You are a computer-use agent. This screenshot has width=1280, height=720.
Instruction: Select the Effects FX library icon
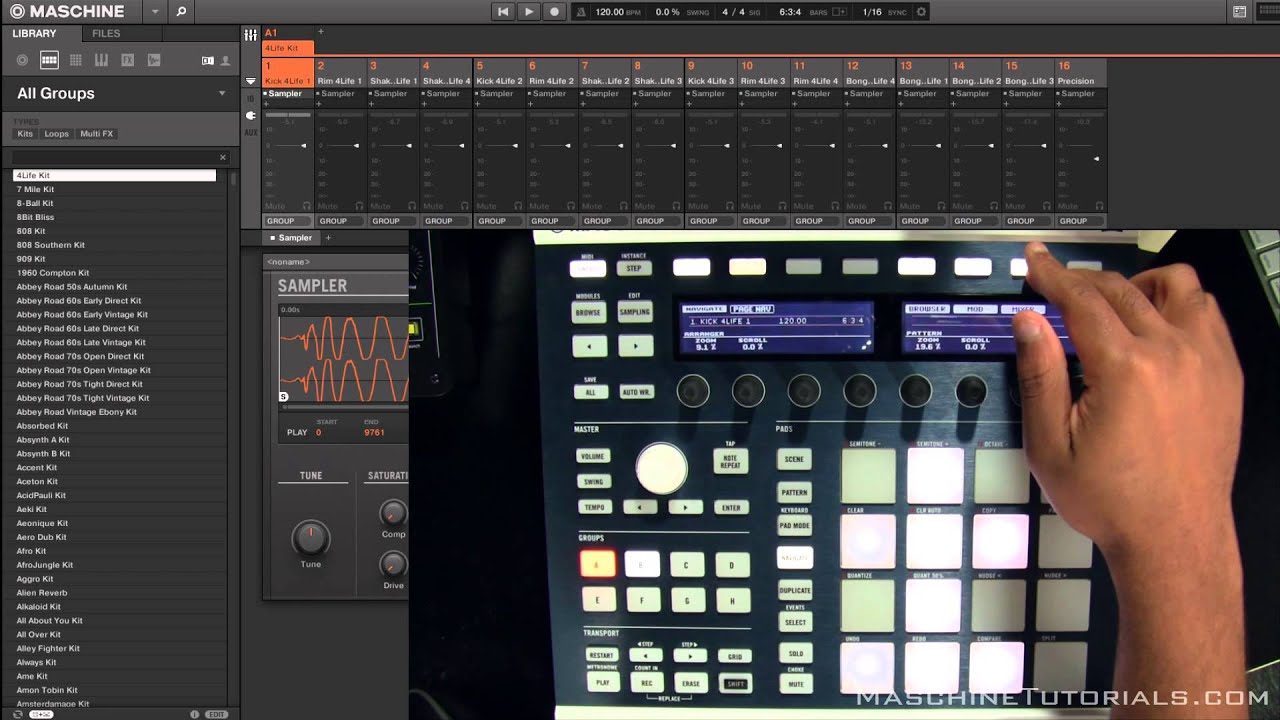pyautogui.click(x=127, y=61)
